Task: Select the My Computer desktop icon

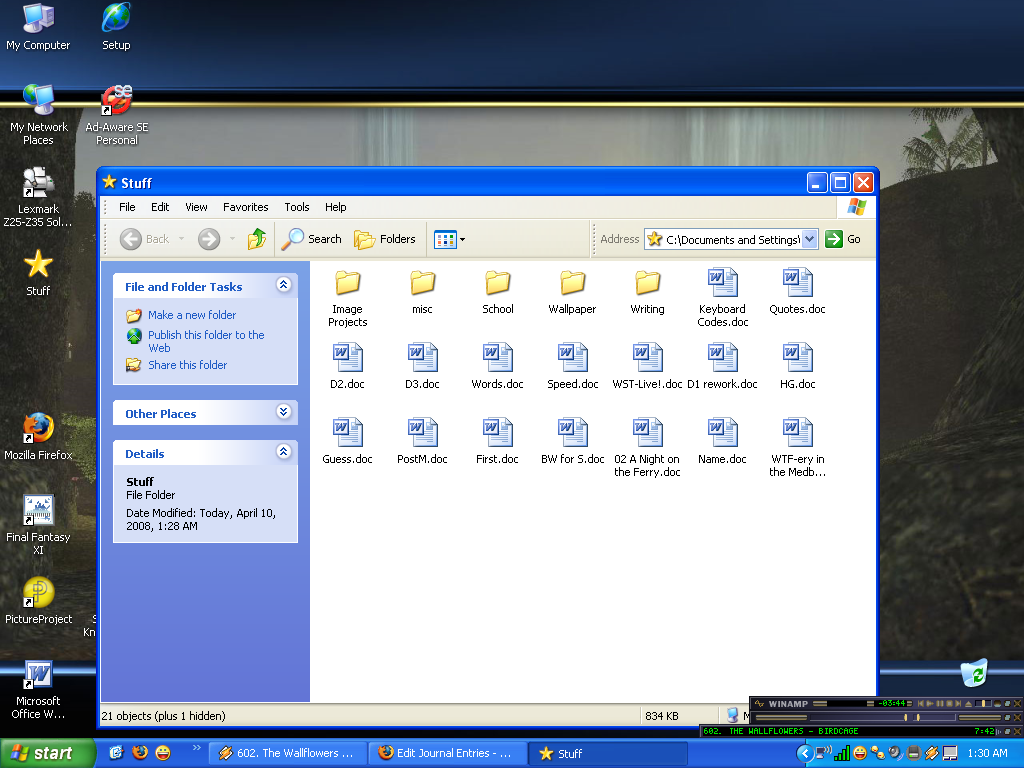Action: click(38, 27)
